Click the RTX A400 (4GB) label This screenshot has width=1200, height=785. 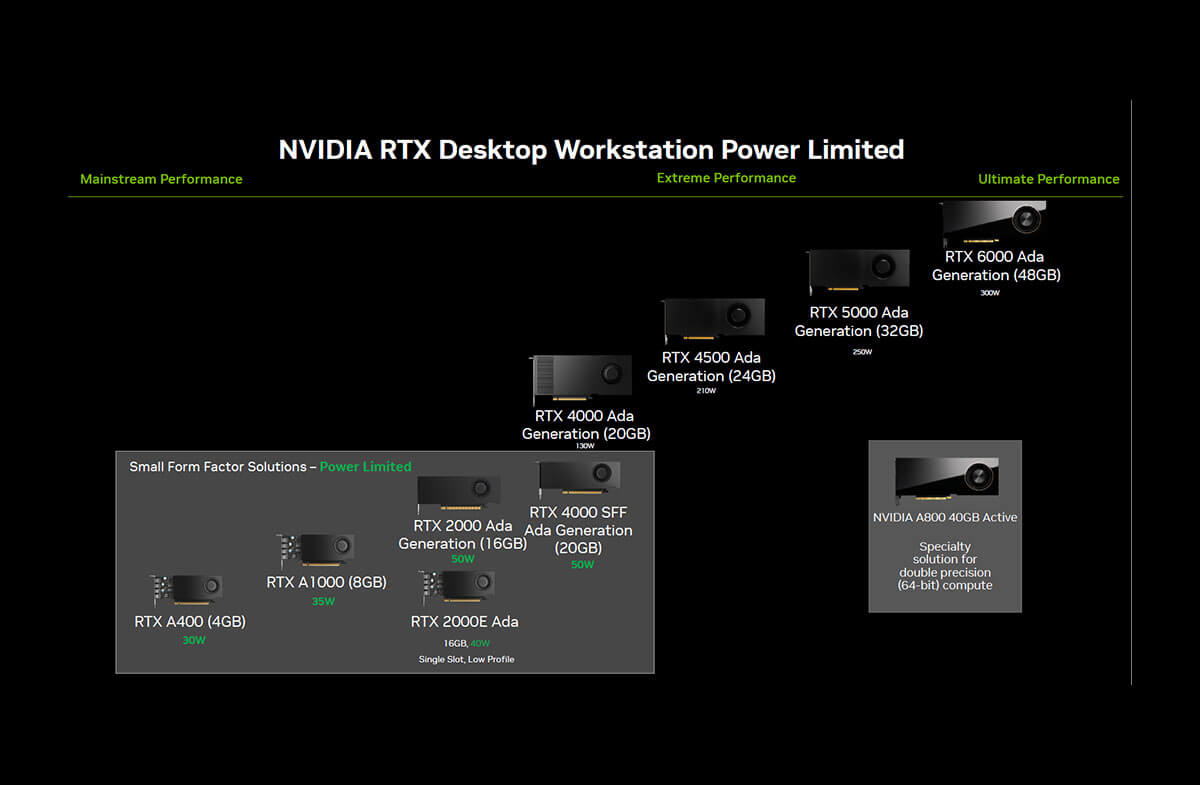pyautogui.click(x=190, y=621)
